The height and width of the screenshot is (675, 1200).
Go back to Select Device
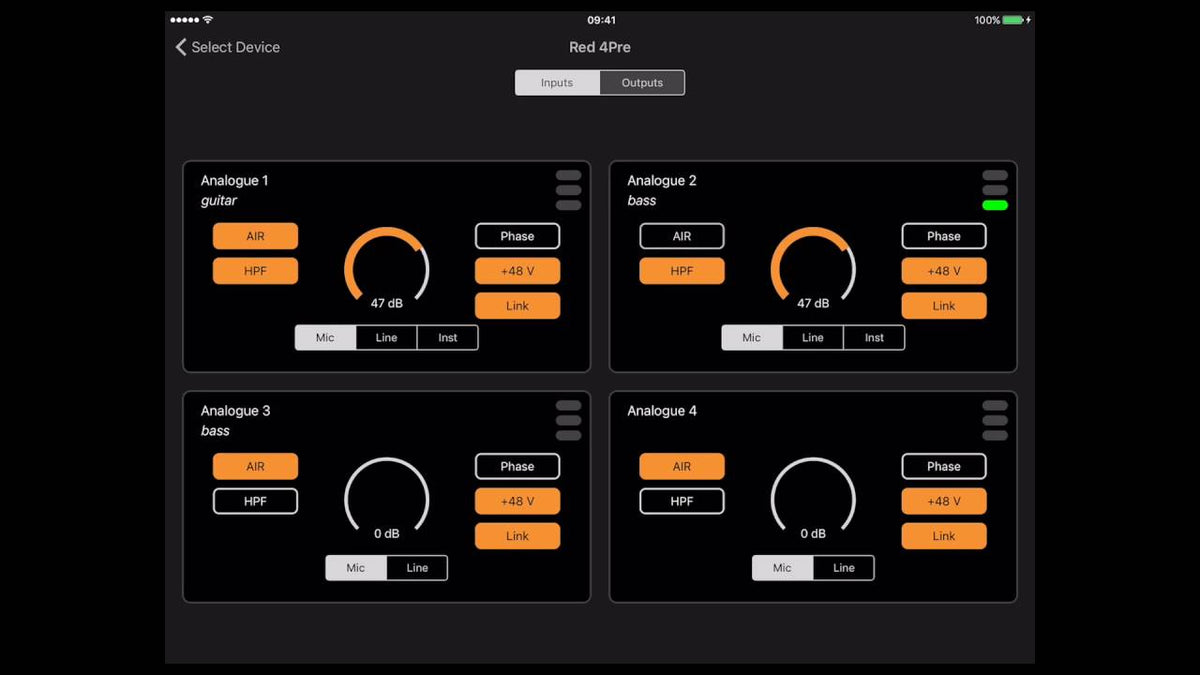click(x=228, y=47)
